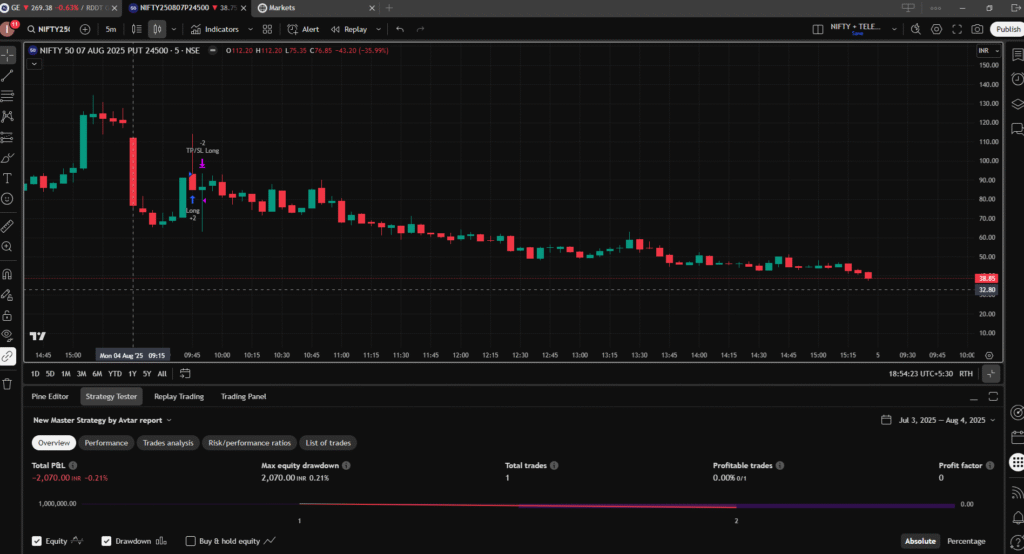Viewport: 1024px width, 554px height.
Task: Select the Text annotation tool
Action: [7, 178]
